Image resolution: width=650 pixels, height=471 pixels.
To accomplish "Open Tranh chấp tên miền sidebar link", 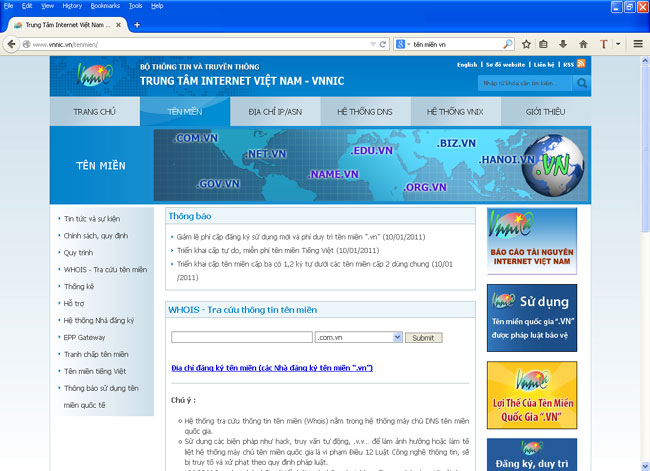I will (96, 354).
